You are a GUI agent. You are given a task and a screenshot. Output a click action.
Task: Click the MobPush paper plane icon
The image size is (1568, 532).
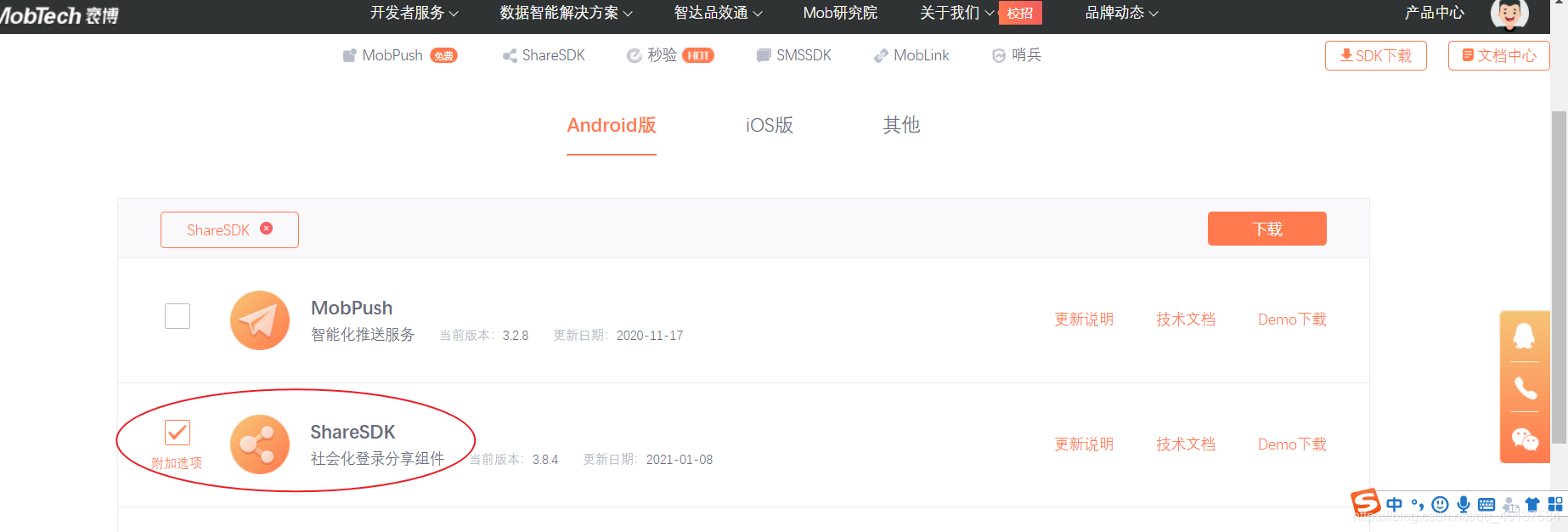click(x=260, y=320)
